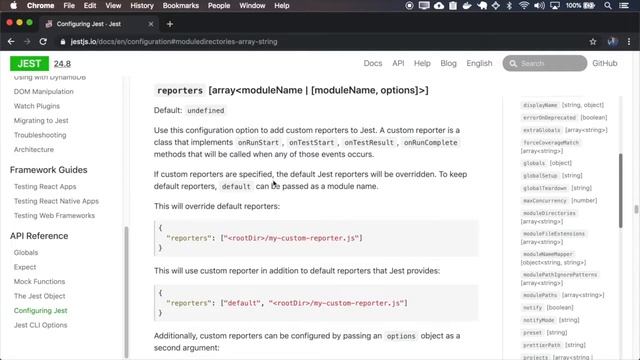640x360 pixels.
Task: Click the browser back arrow
Action: [x=11, y=42]
